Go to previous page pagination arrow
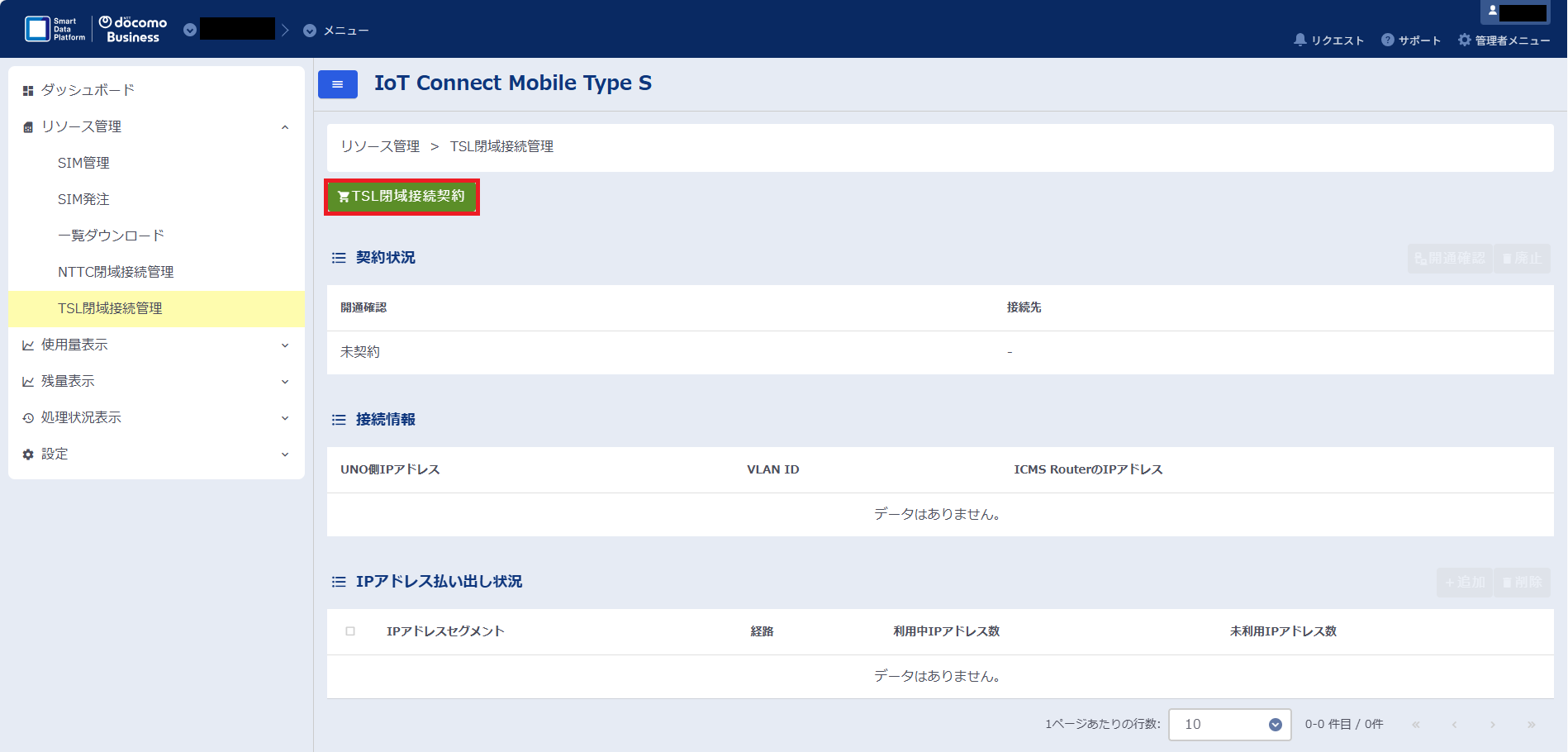Screen dimensions: 1568x752 (x=1455, y=725)
